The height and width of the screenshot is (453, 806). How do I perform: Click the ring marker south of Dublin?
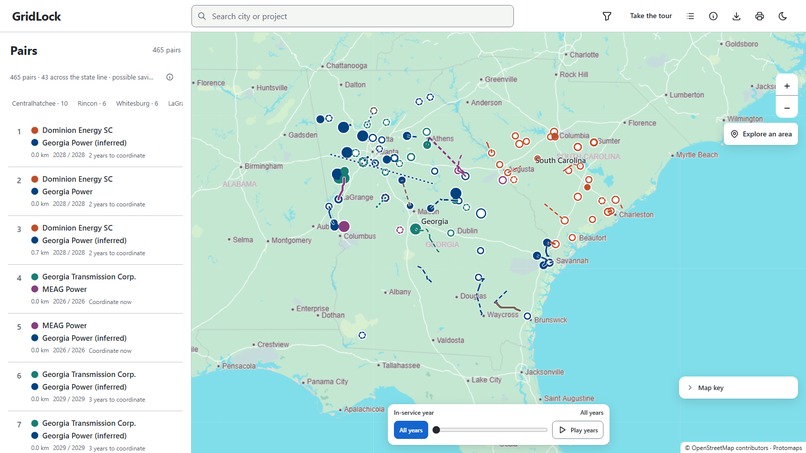[480, 250]
